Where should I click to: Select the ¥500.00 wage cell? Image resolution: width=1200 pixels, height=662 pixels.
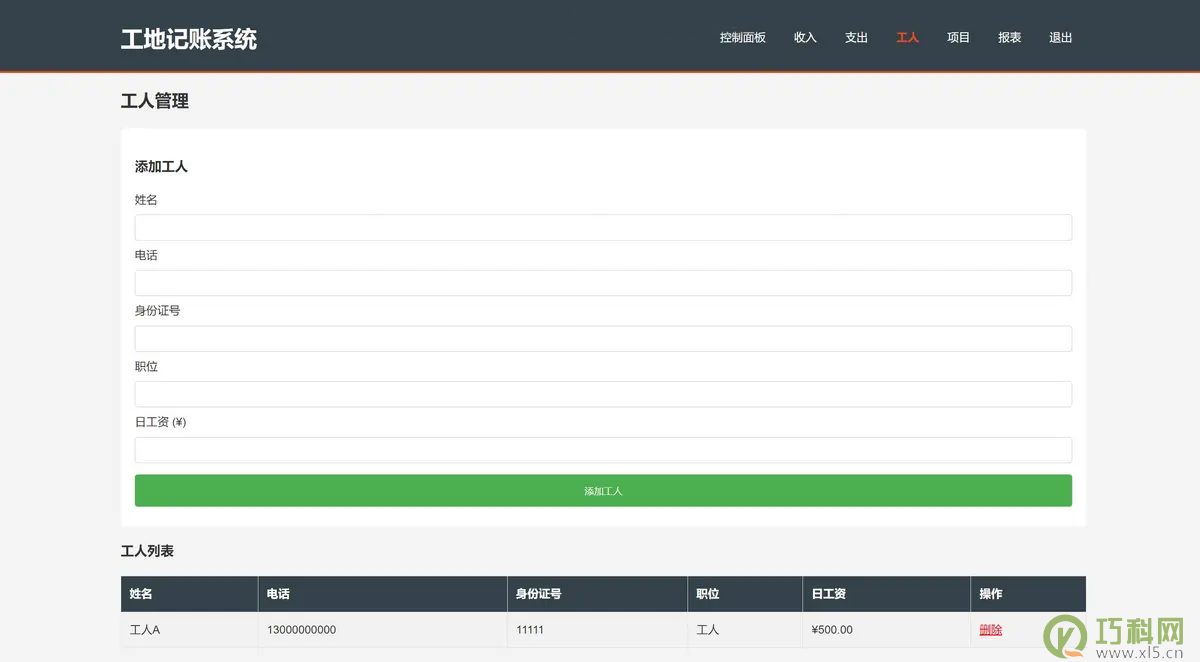coord(886,630)
